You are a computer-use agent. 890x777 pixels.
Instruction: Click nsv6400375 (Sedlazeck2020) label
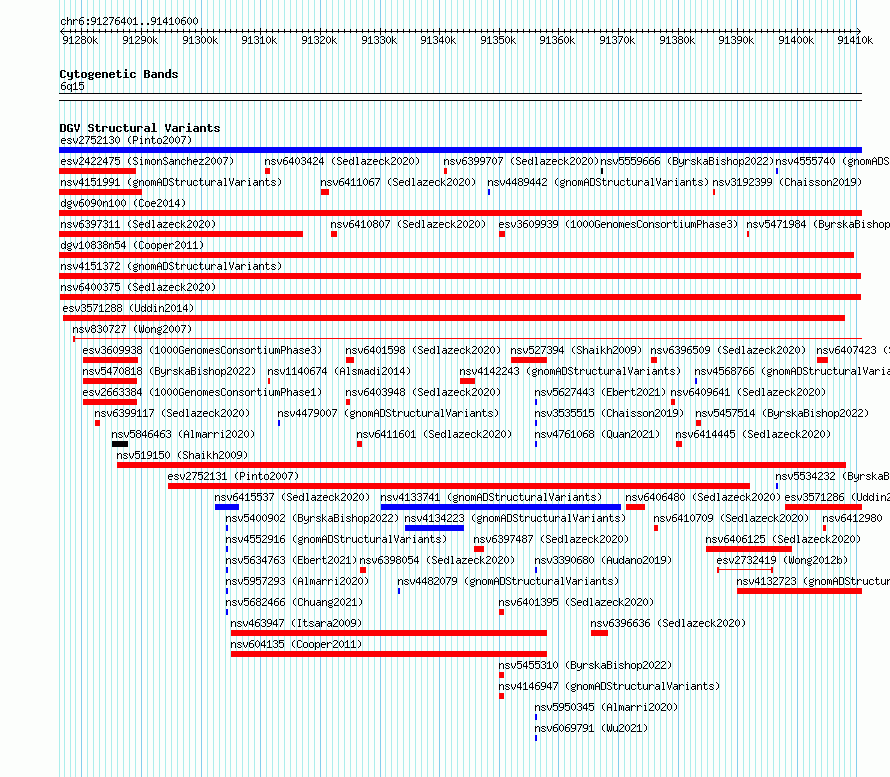click(138, 287)
